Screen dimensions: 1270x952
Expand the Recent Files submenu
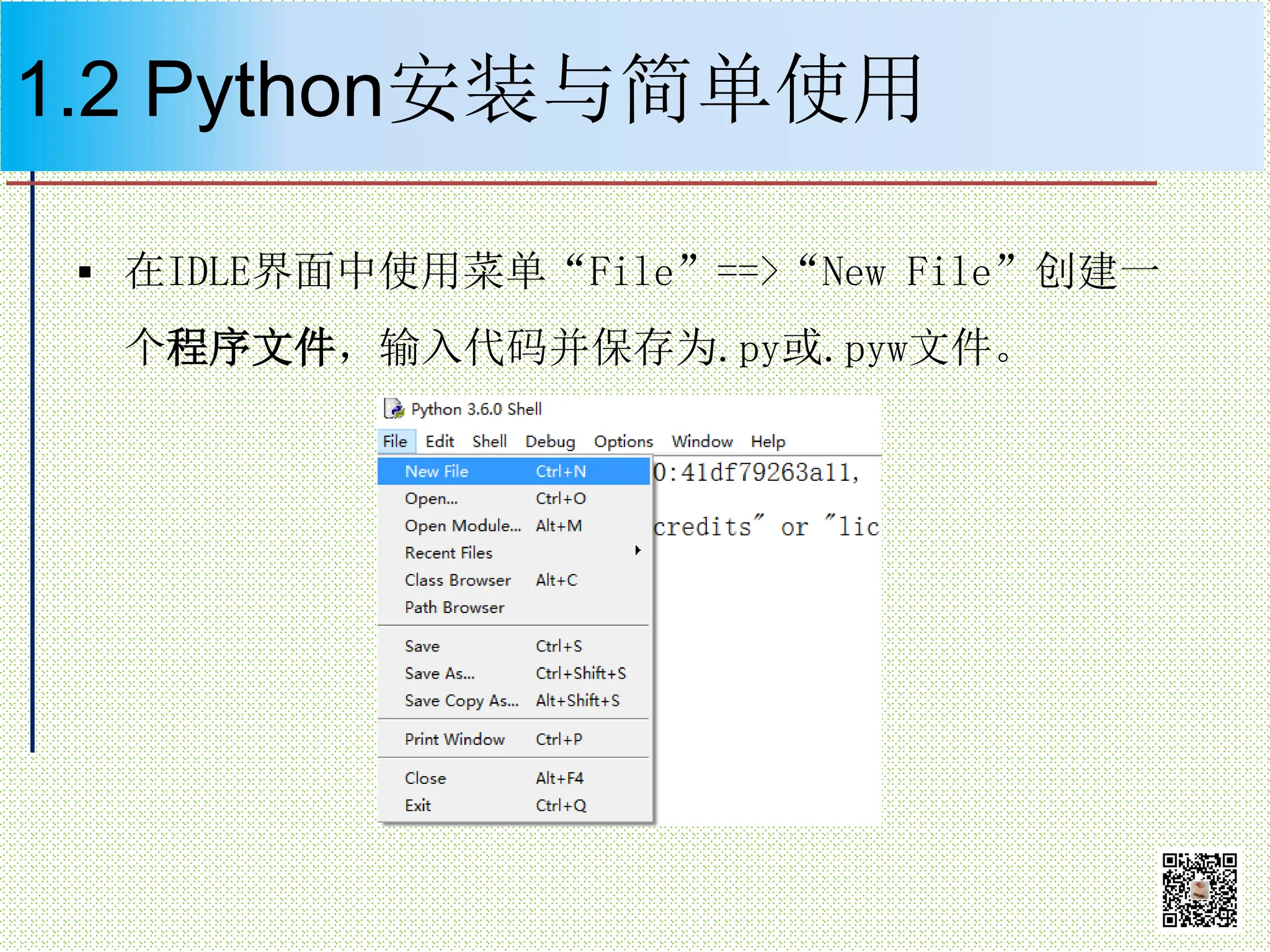click(x=513, y=552)
